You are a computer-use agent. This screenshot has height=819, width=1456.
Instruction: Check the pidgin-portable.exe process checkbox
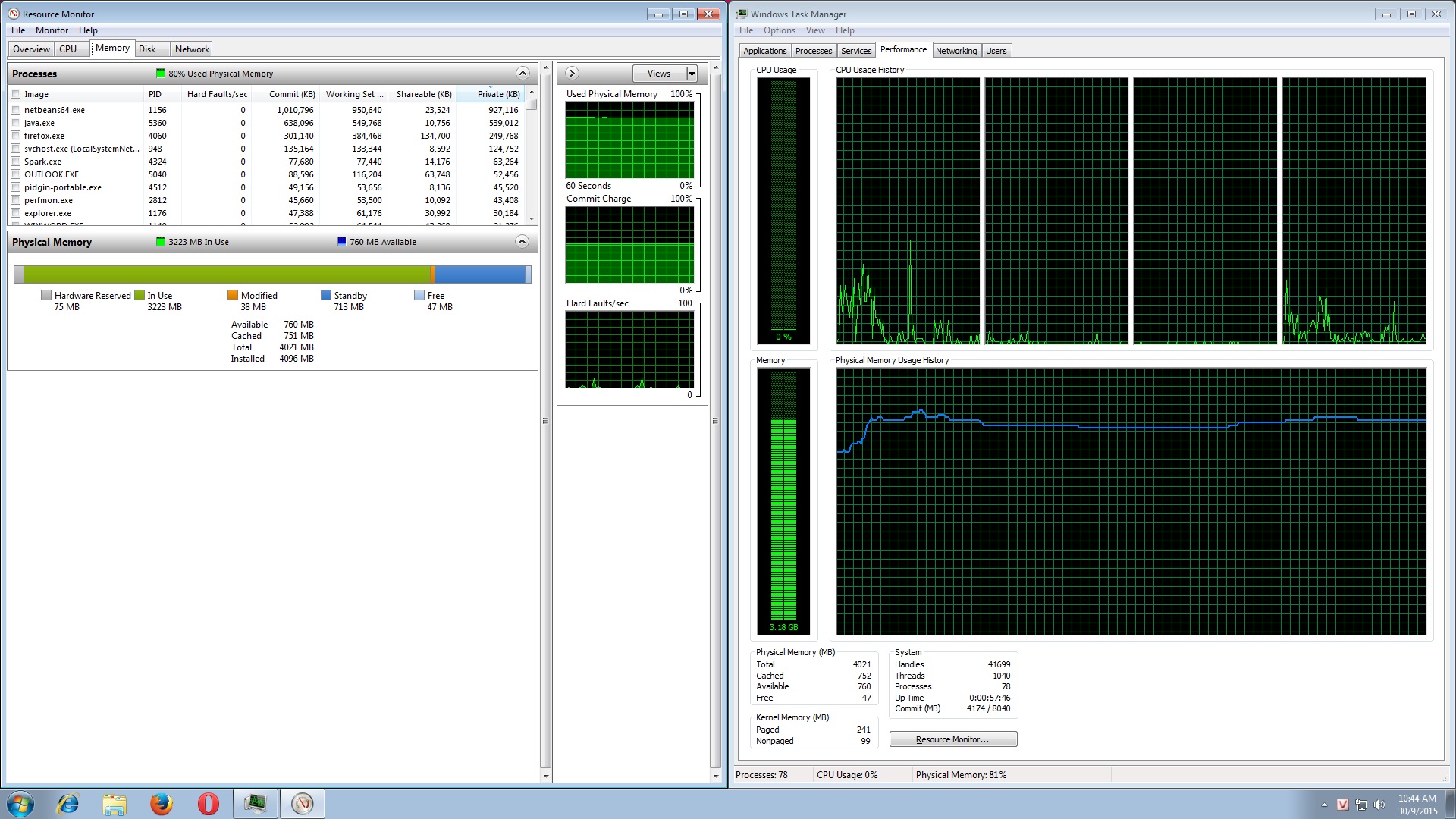[15, 187]
